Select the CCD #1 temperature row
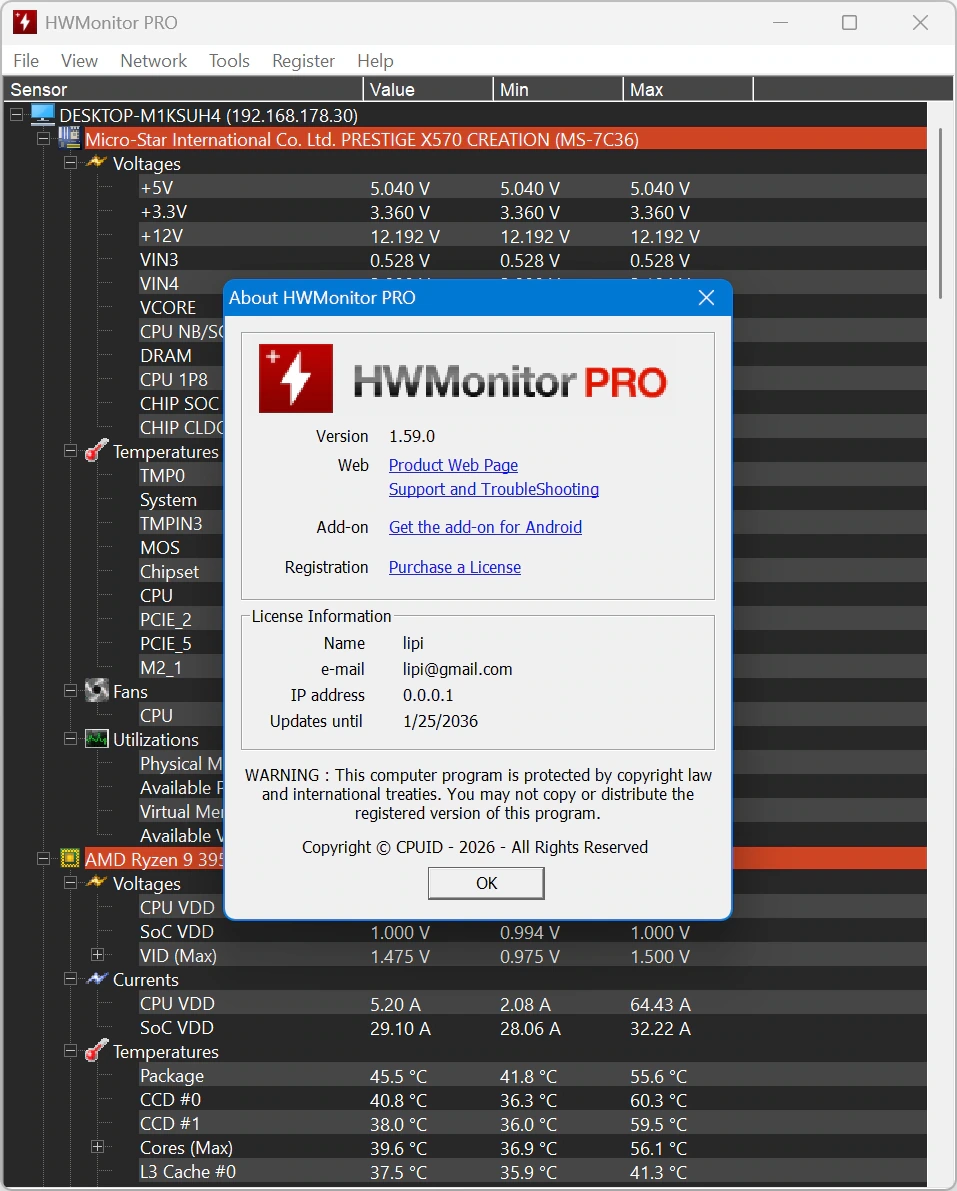Viewport: 957px width, 1191px height. [x=532, y=1123]
